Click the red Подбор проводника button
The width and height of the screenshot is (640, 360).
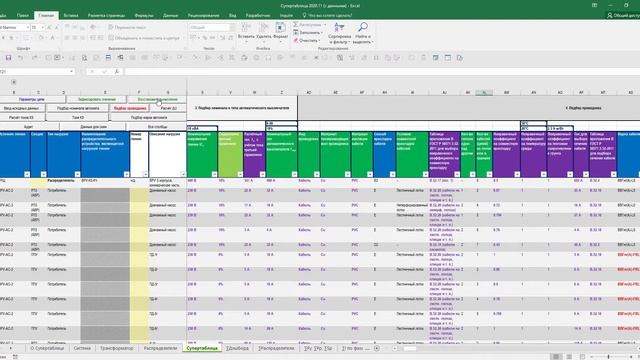click(x=130, y=108)
